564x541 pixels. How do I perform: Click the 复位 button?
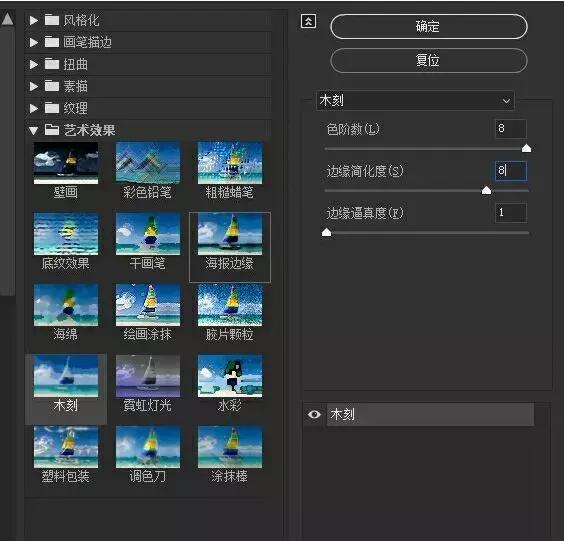[428, 60]
